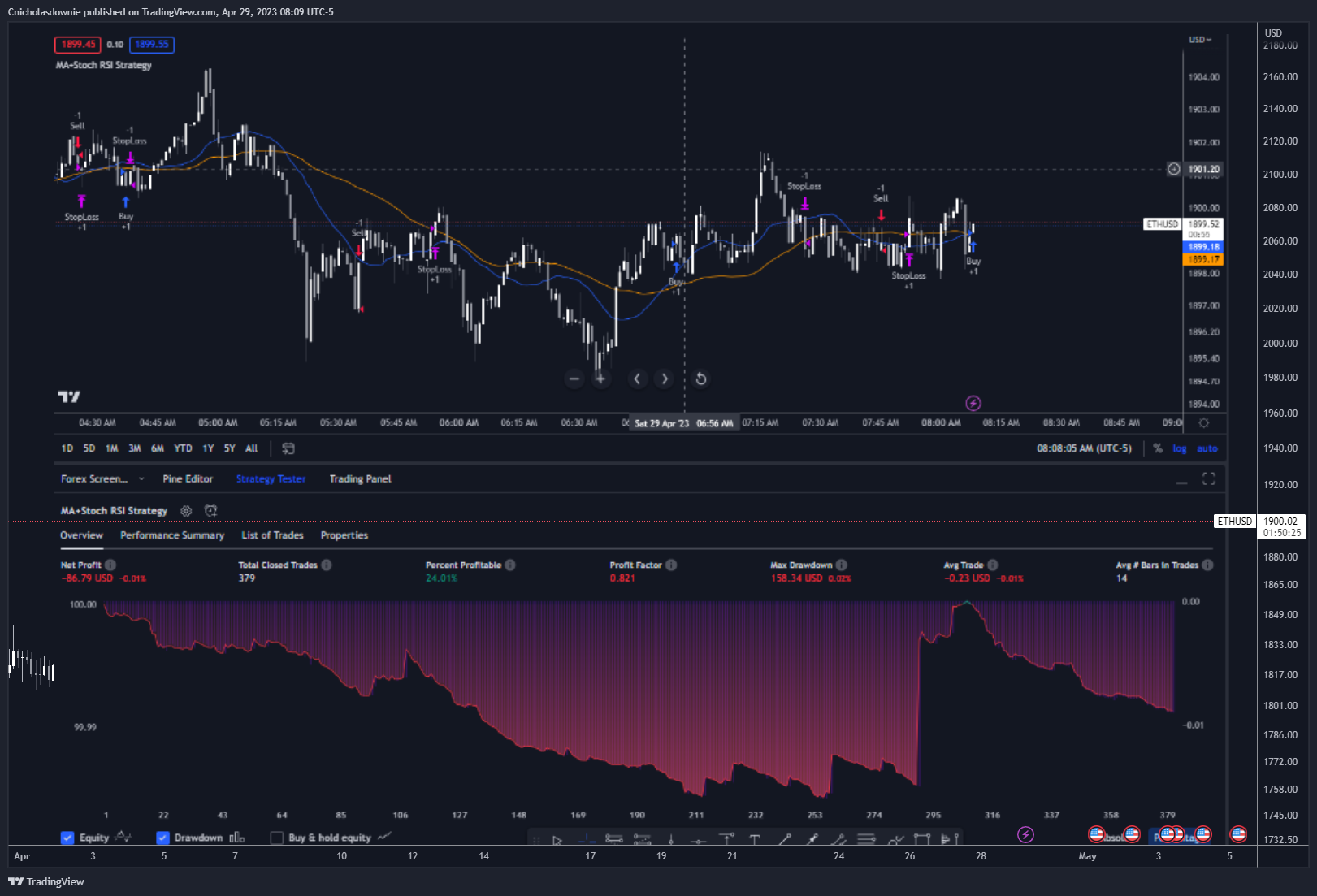Image resolution: width=1317 pixels, height=896 pixels.
Task: Open the USD currency dropdown on price axis
Action: pyautogui.click(x=1200, y=40)
